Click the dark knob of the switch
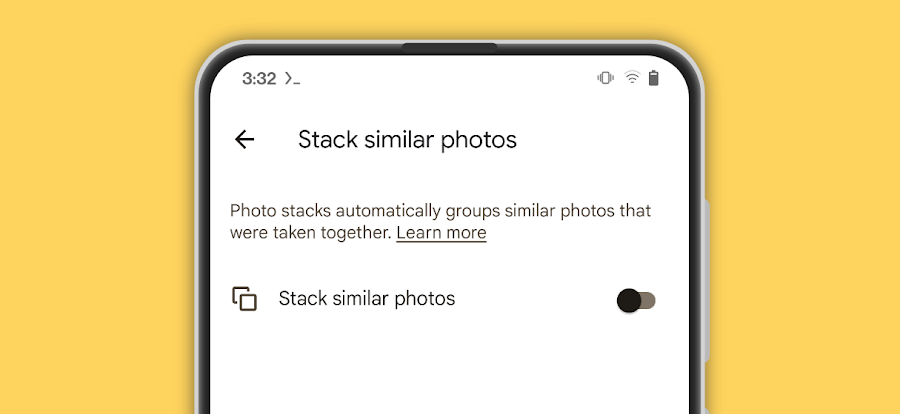This screenshot has width=900, height=414. coord(629,299)
